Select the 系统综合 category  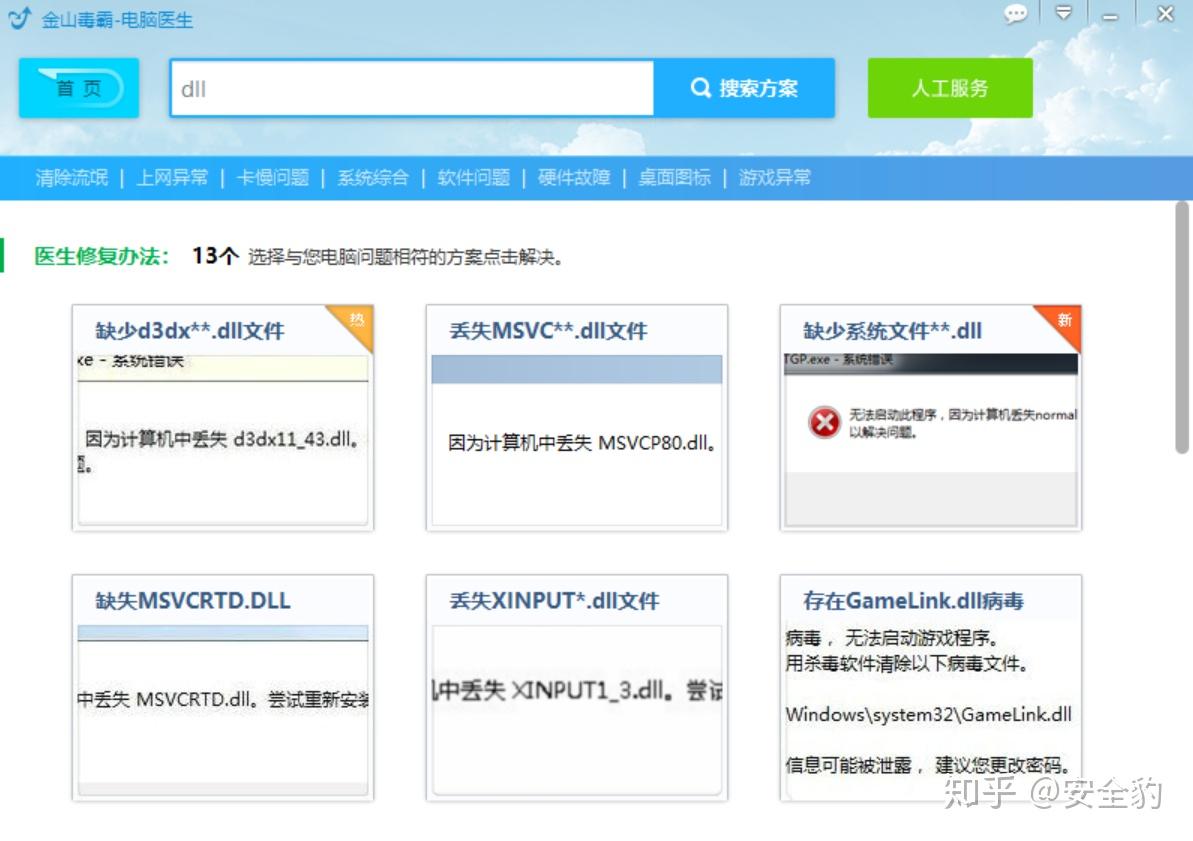373,178
